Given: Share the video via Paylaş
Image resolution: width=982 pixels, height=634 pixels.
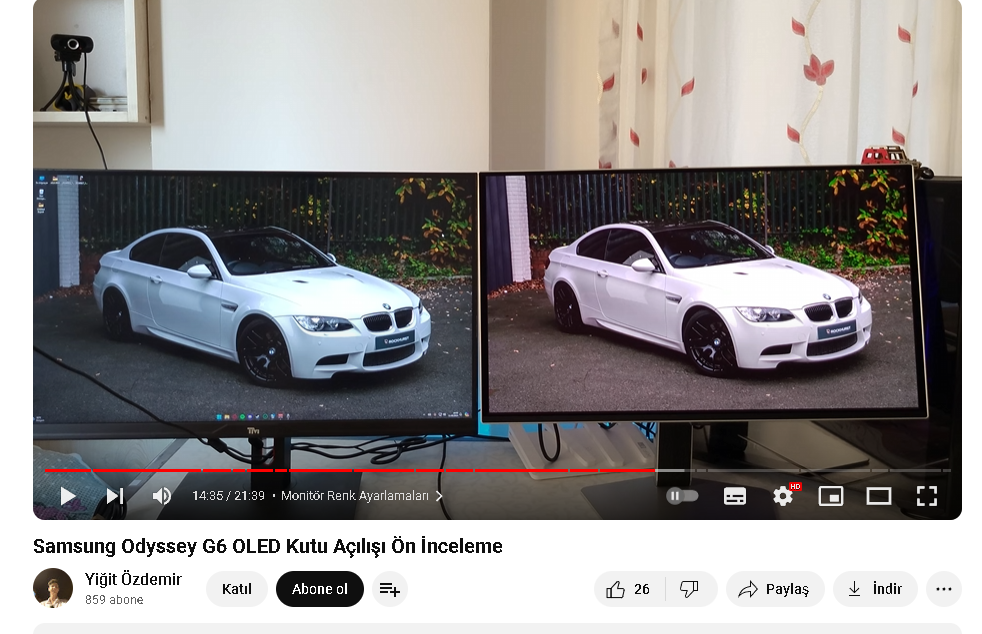Looking at the screenshot, I should coord(775,589).
